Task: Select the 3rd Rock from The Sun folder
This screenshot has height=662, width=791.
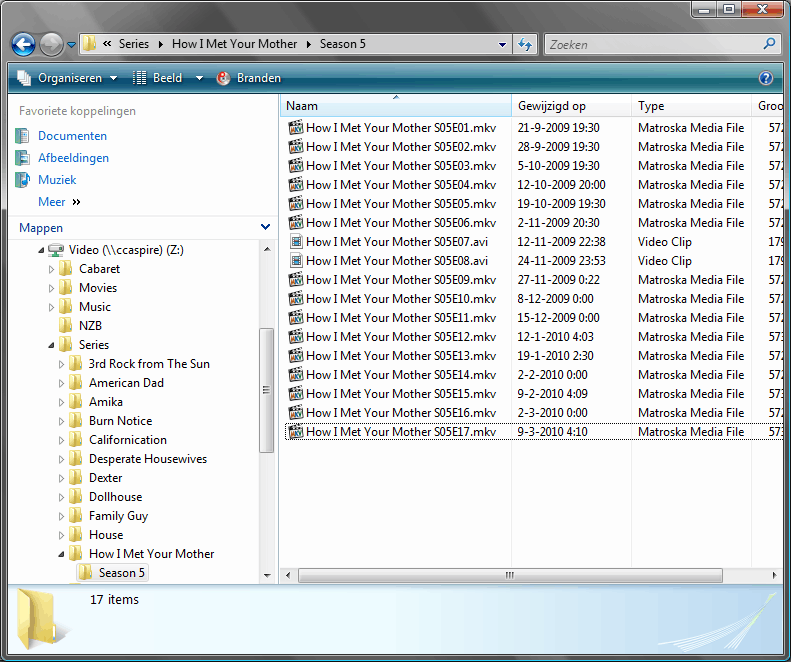Action: (x=149, y=364)
